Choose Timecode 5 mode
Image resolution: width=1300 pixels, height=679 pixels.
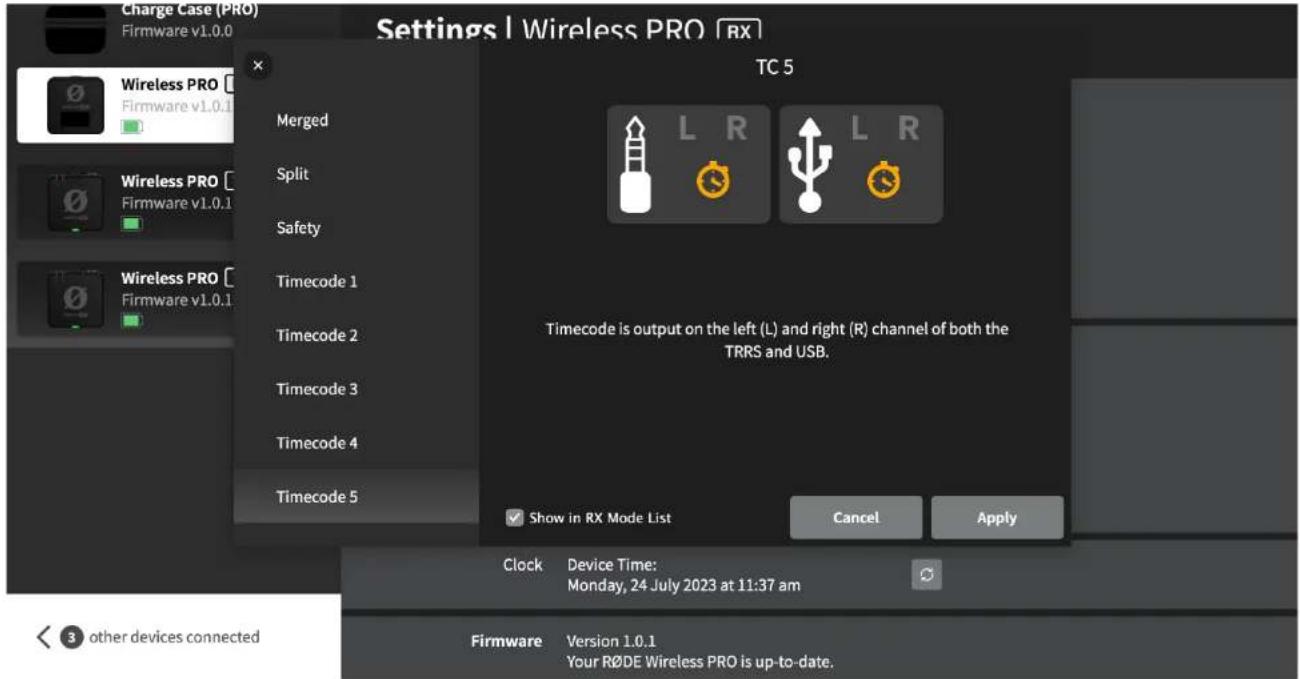click(x=356, y=497)
